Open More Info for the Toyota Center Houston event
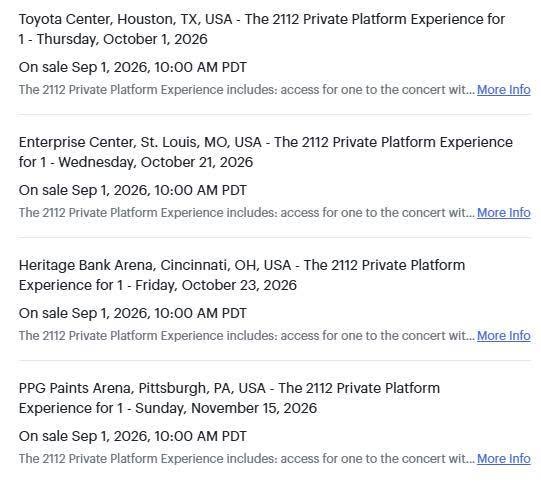Screen dimensions: 541x485 tap(503, 90)
